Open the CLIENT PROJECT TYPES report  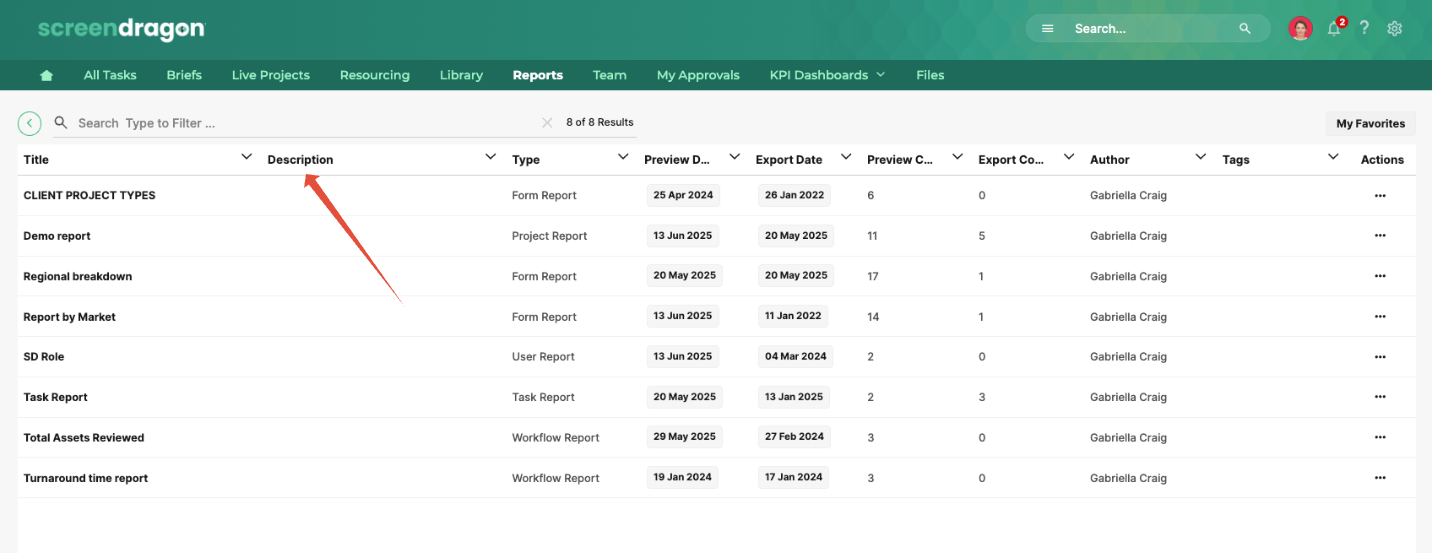click(90, 195)
